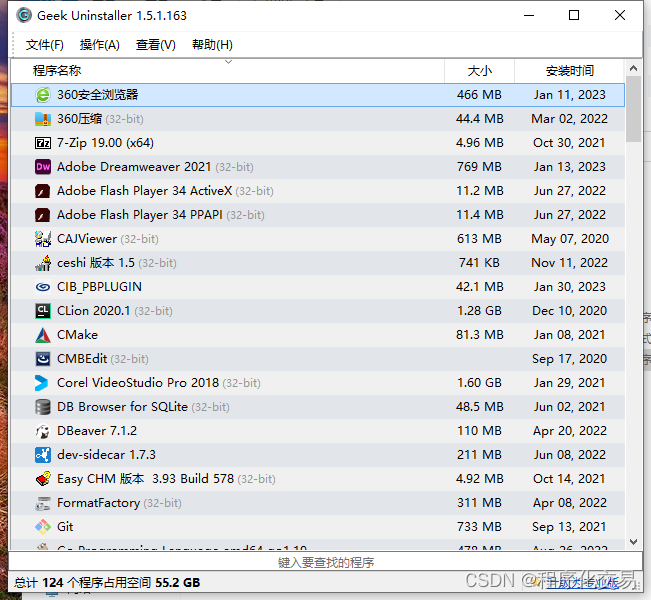Screen dimensions: 651x600
Task: Click the Jan 30, 2023 install date
Action: tap(570, 287)
